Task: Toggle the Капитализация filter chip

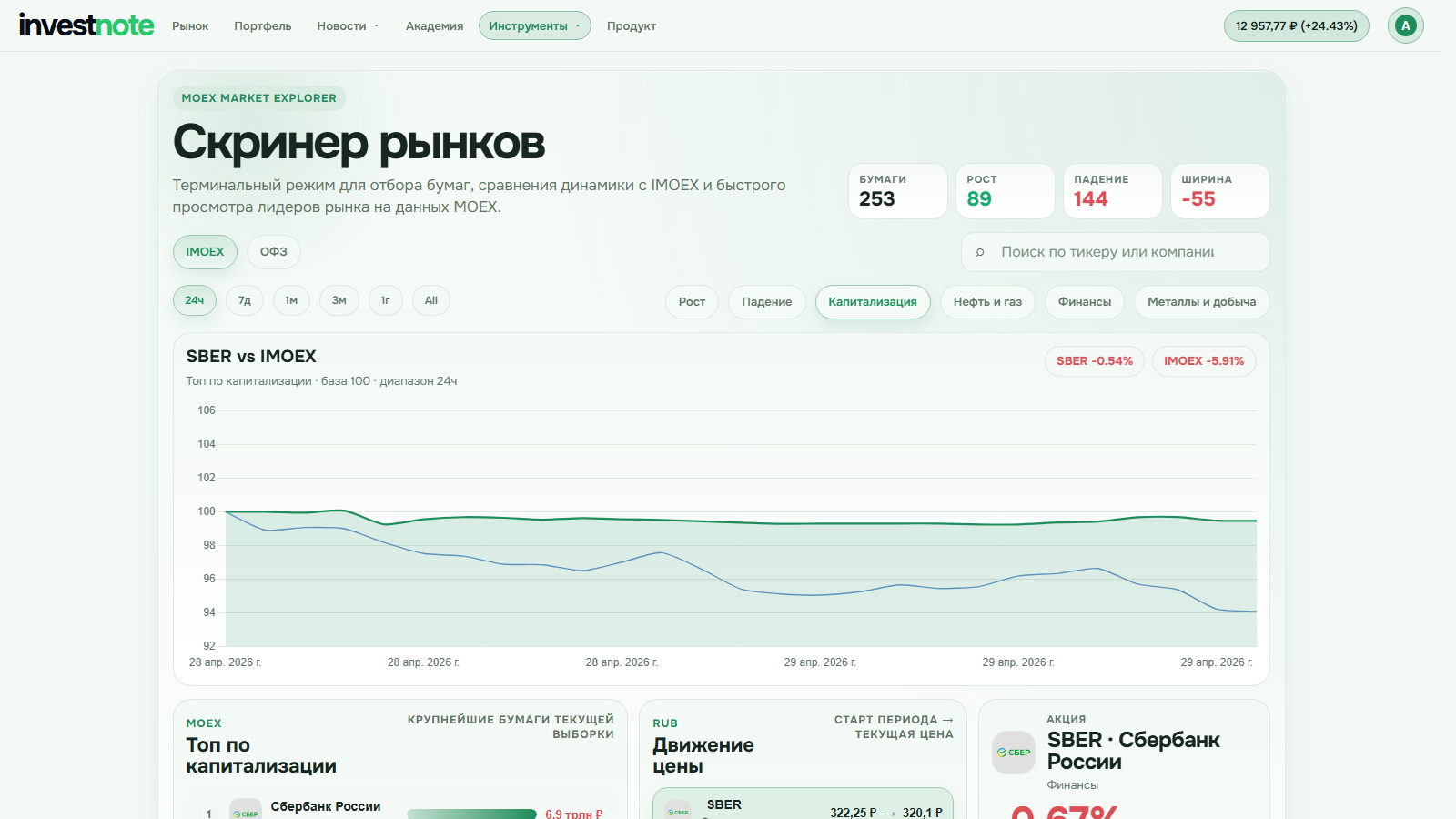Action: pos(873,302)
